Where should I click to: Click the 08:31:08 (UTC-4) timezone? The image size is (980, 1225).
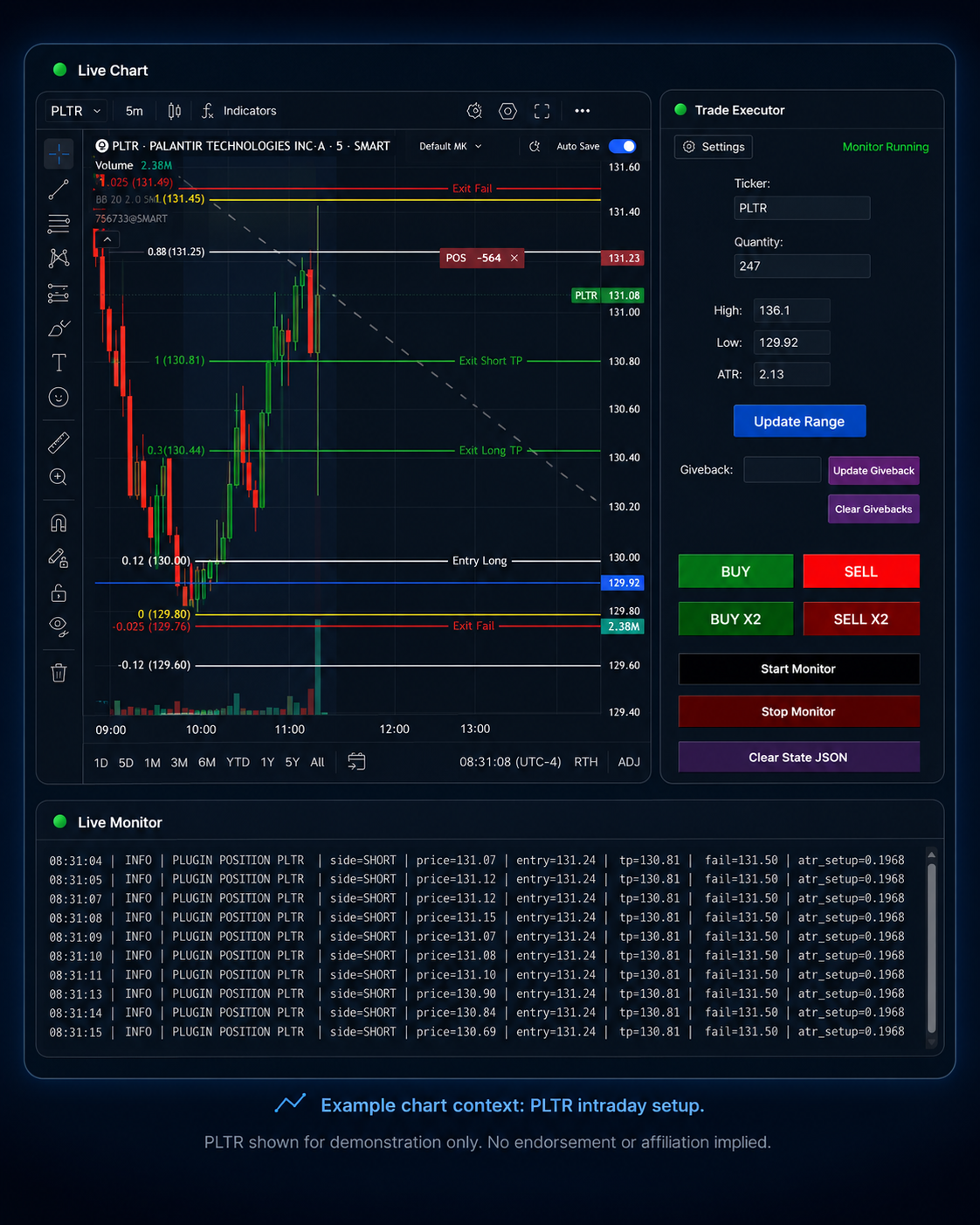[x=510, y=762]
